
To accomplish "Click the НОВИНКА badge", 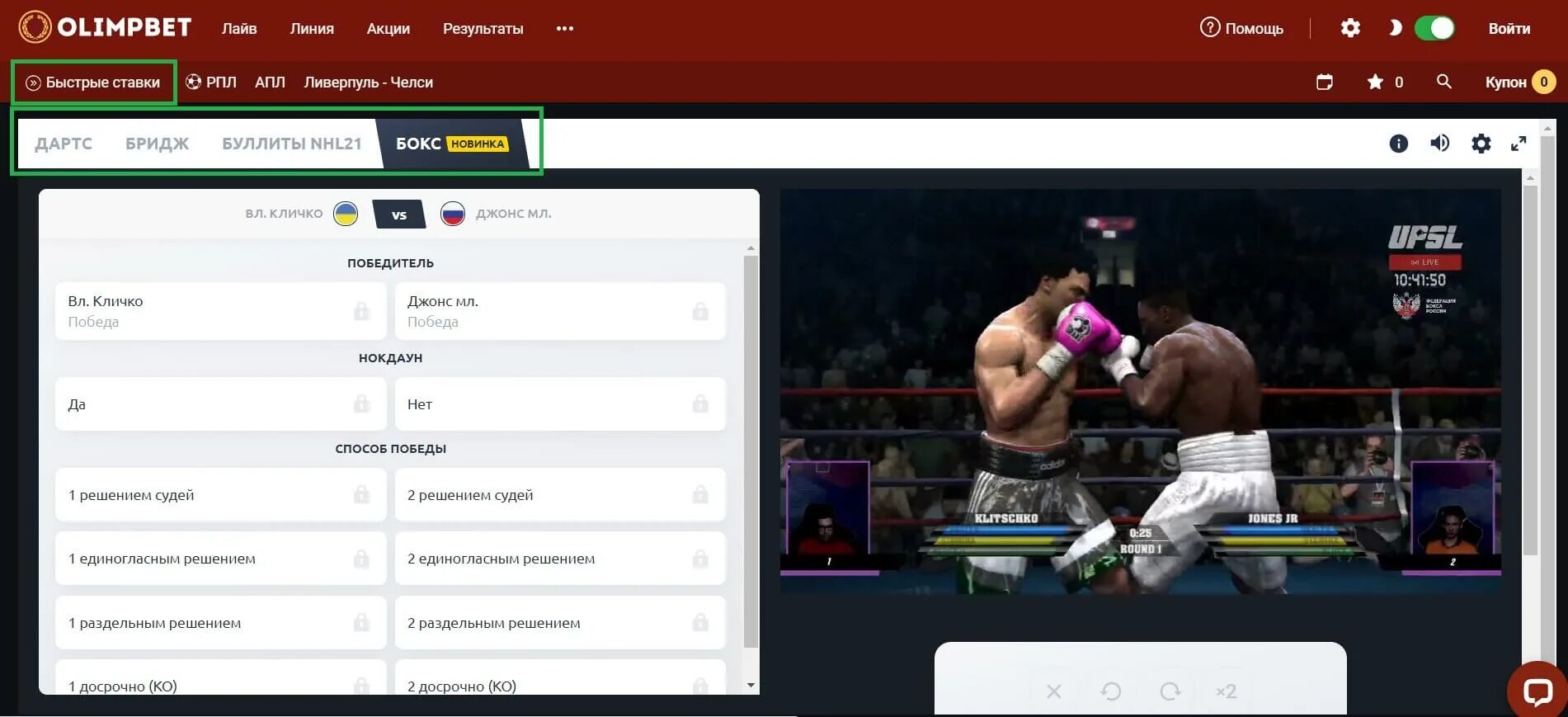I will (478, 144).
